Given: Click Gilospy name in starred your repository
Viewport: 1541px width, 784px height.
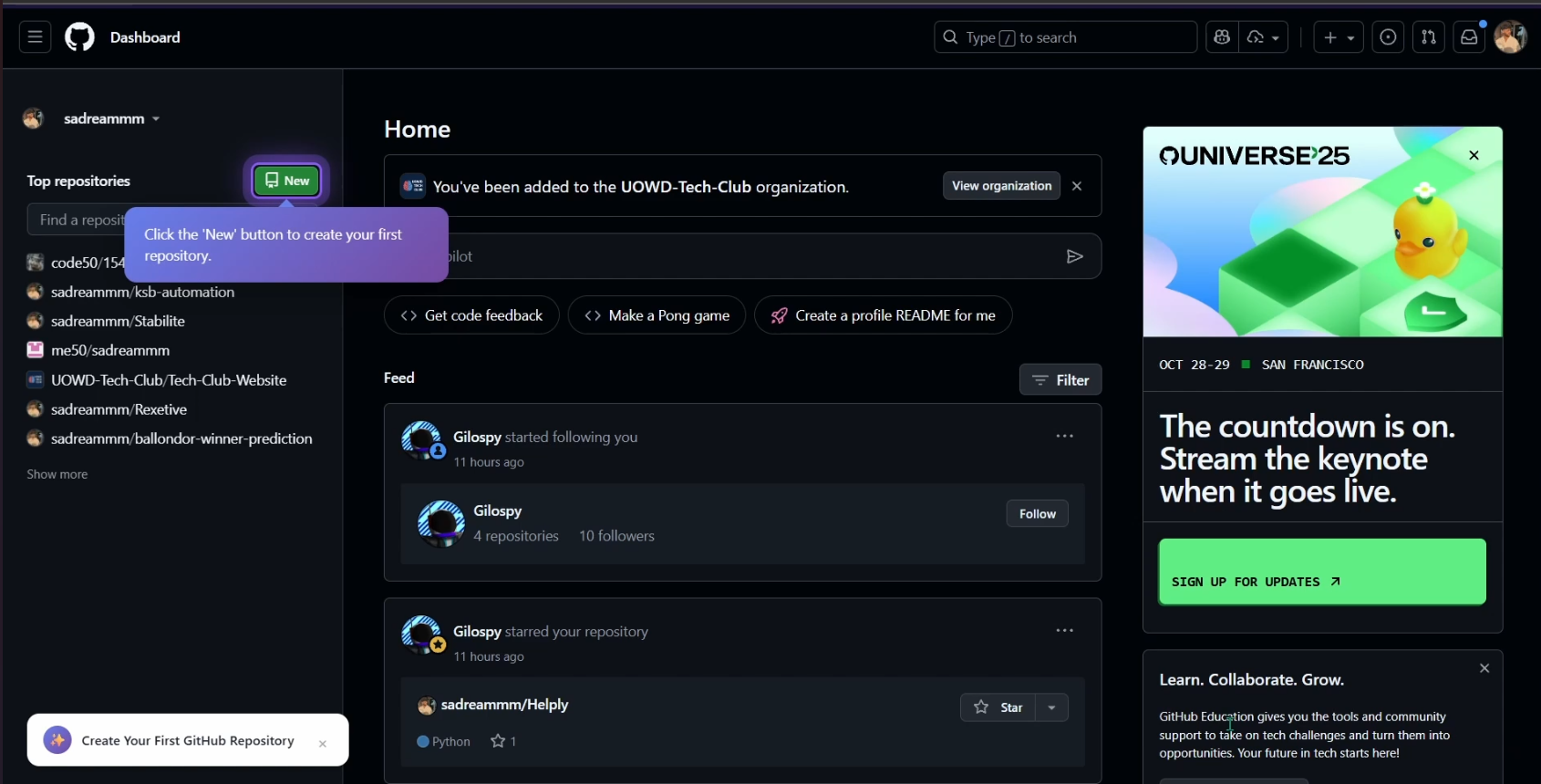Looking at the screenshot, I should point(477,632).
